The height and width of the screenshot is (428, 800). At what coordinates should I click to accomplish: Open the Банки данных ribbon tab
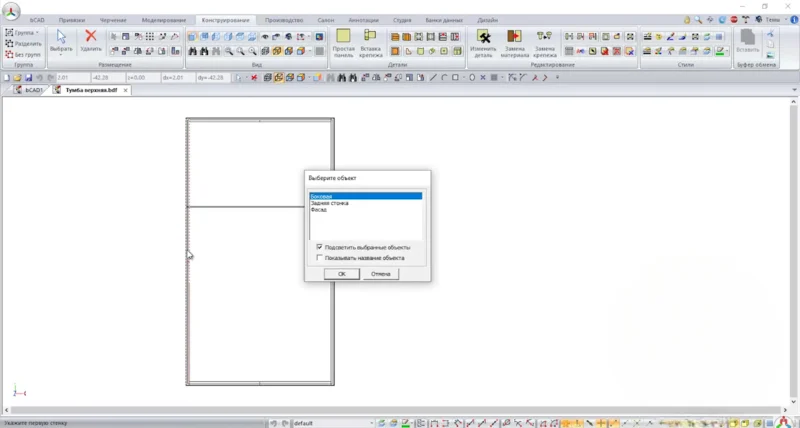pos(444,20)
